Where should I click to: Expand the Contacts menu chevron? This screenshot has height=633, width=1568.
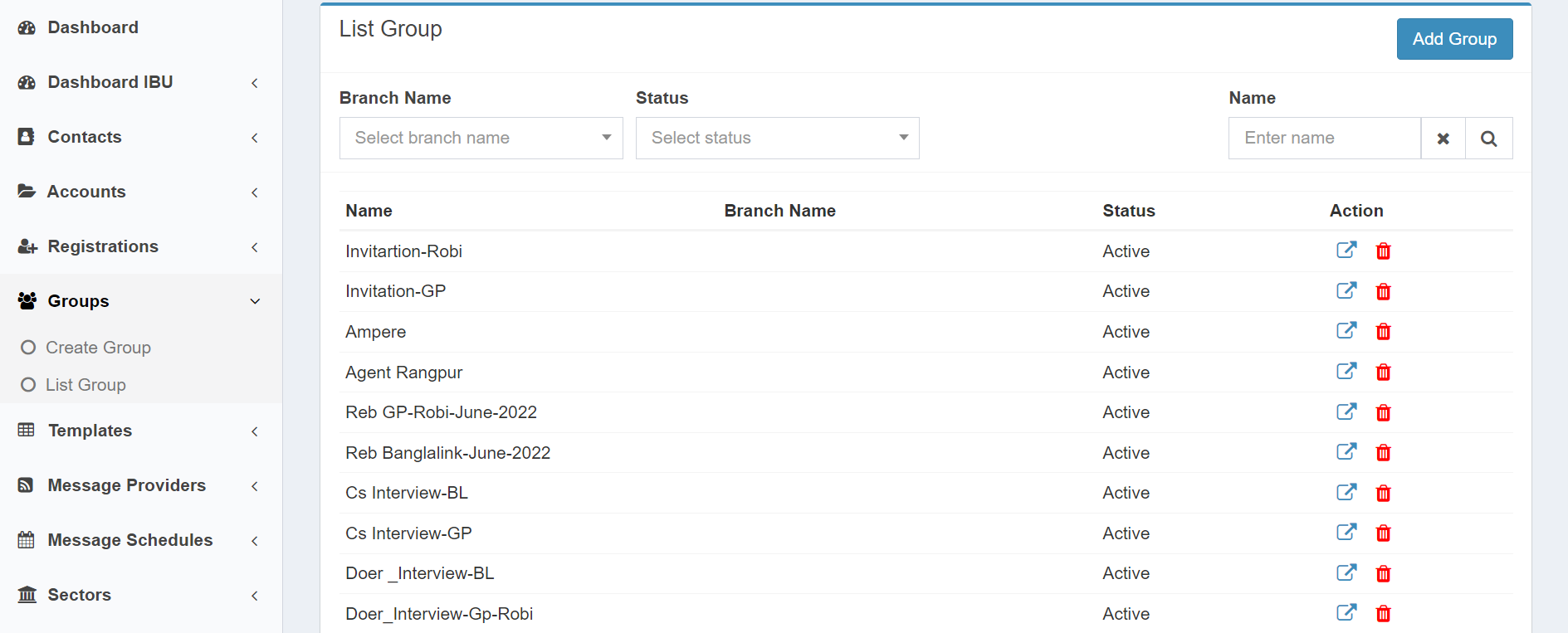255,138
